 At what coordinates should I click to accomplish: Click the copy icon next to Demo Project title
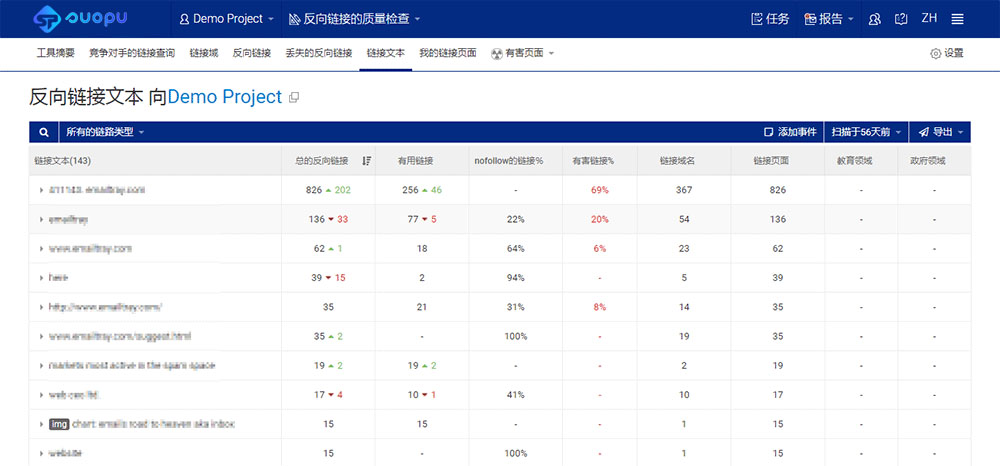(293, 98)
